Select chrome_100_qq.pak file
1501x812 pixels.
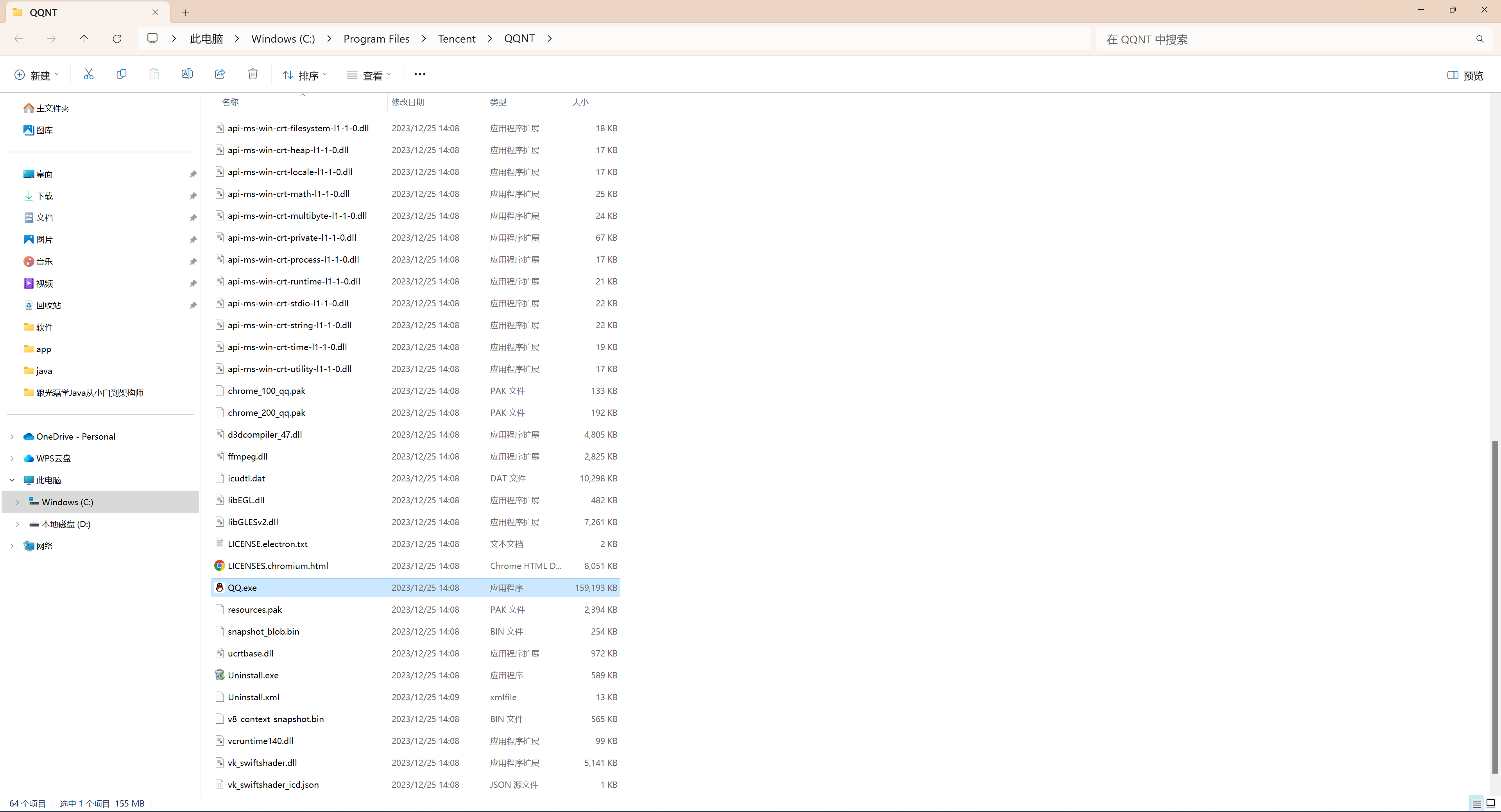[x=266, y=391]
